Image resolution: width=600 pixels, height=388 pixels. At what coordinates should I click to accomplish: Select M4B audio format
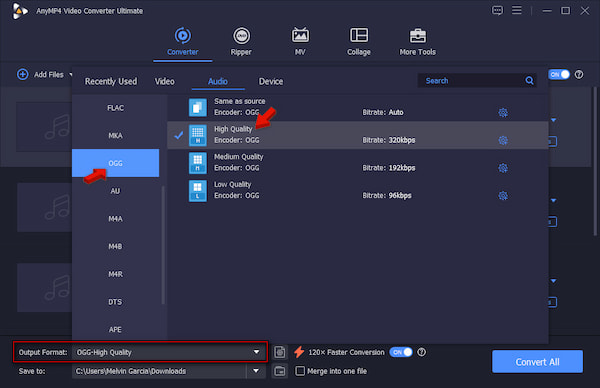(116, 246)
